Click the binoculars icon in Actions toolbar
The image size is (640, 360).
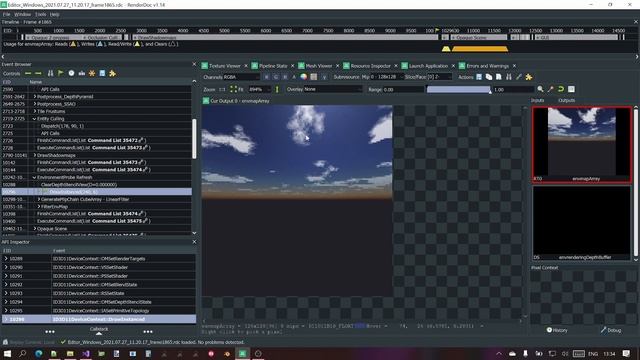[x=509, y=77]
